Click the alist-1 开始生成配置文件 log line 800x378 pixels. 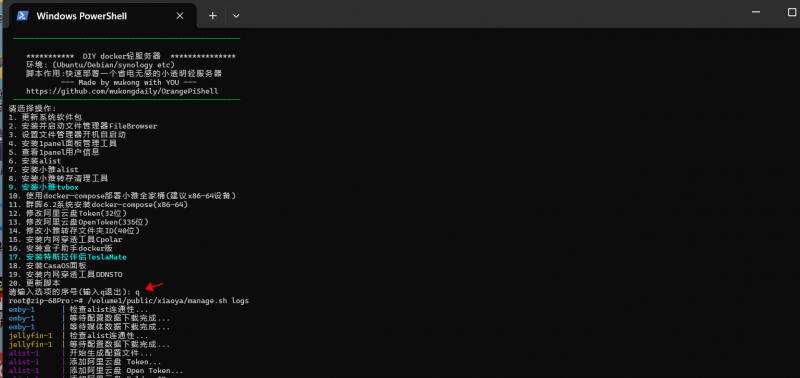click(81, 353)
